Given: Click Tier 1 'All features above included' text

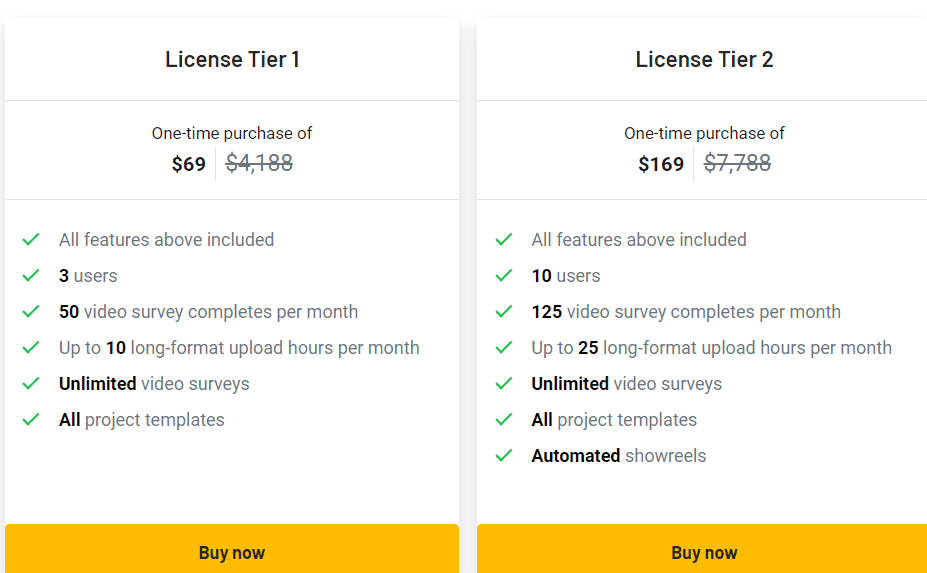Looking at the screenshot, I should coord(166,239).
